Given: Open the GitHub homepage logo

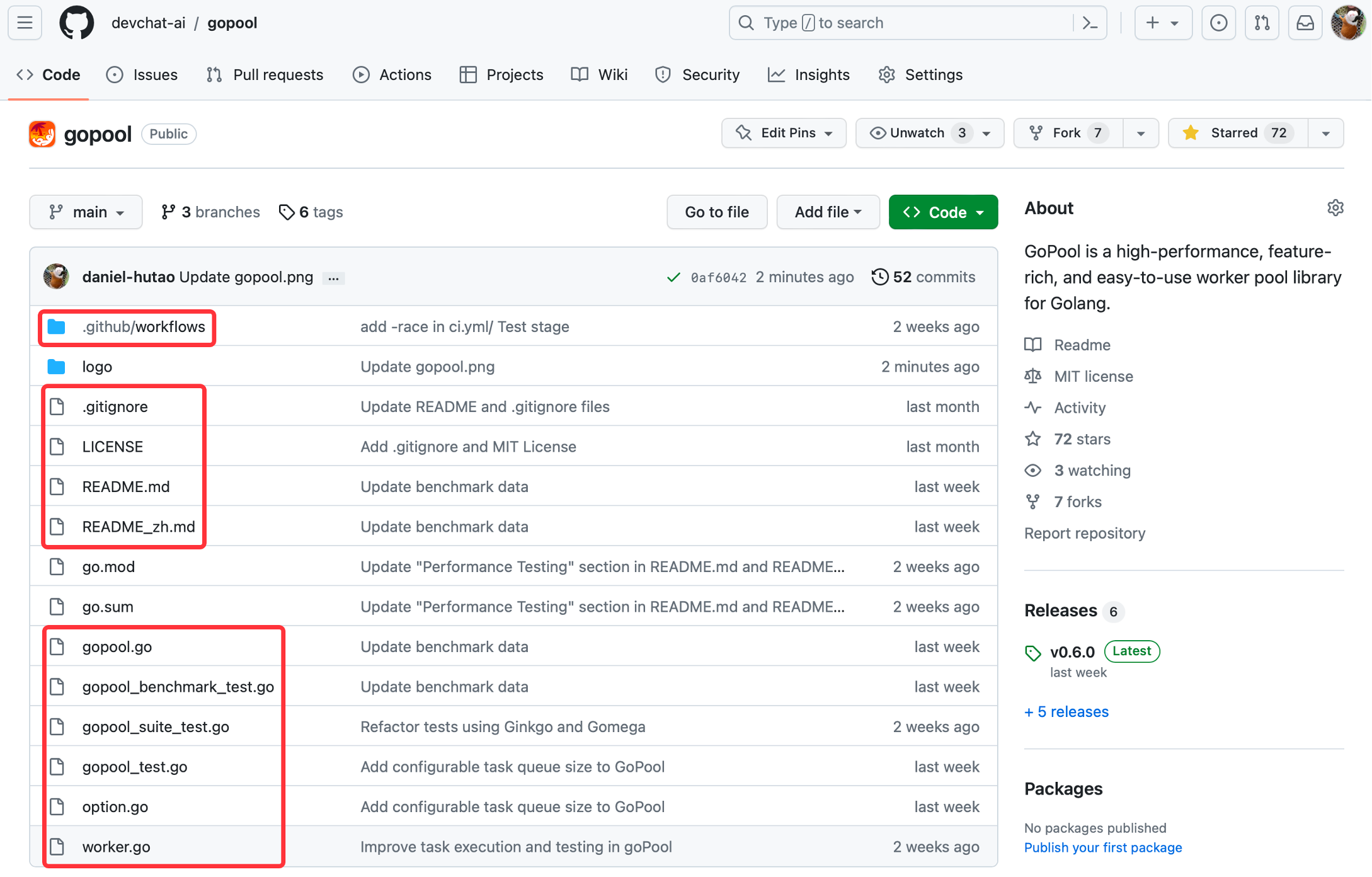Looking at the screenshot, I should point(76,23).
